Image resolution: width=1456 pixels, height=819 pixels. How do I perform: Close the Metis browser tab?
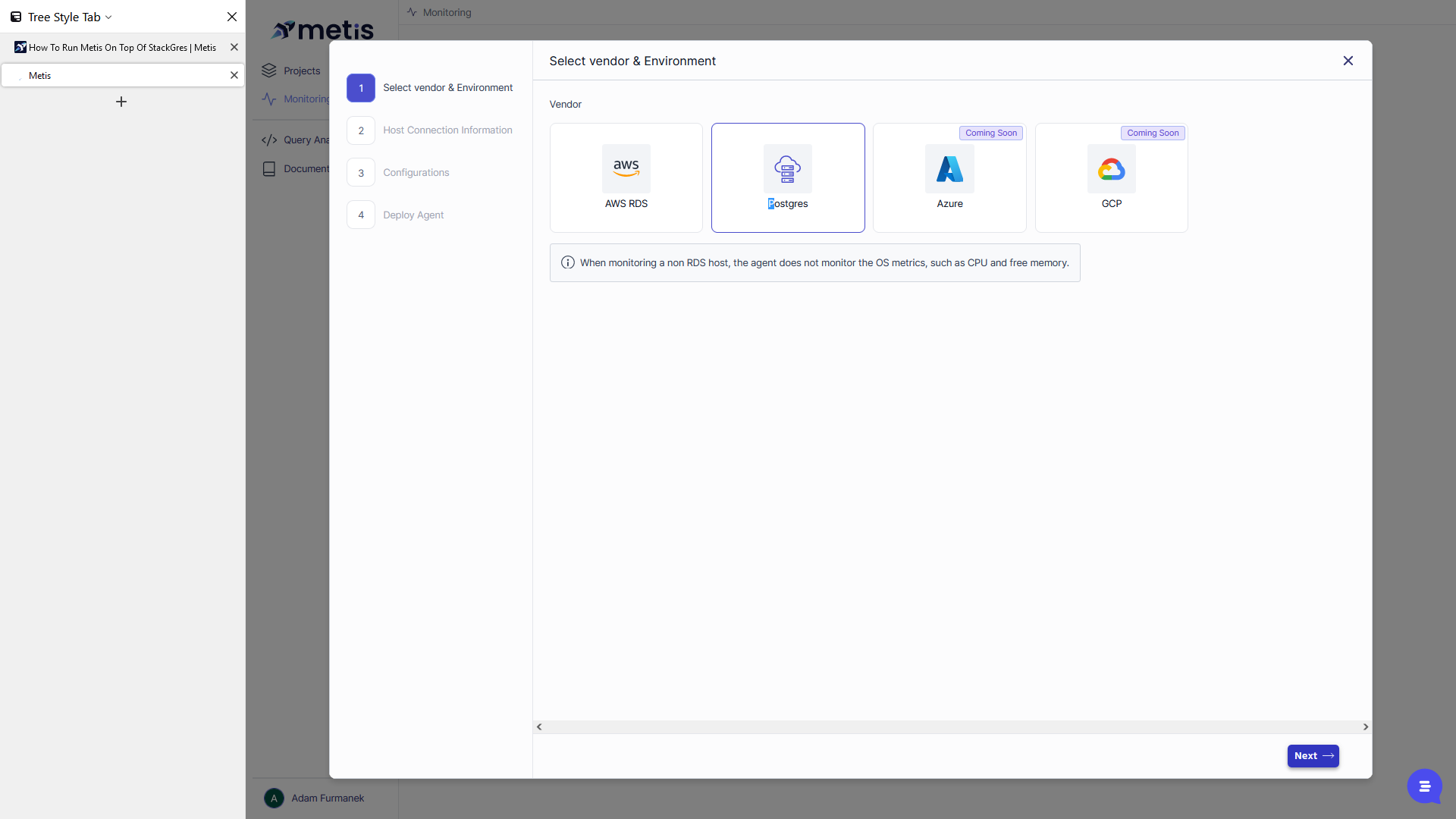[234, 75]
